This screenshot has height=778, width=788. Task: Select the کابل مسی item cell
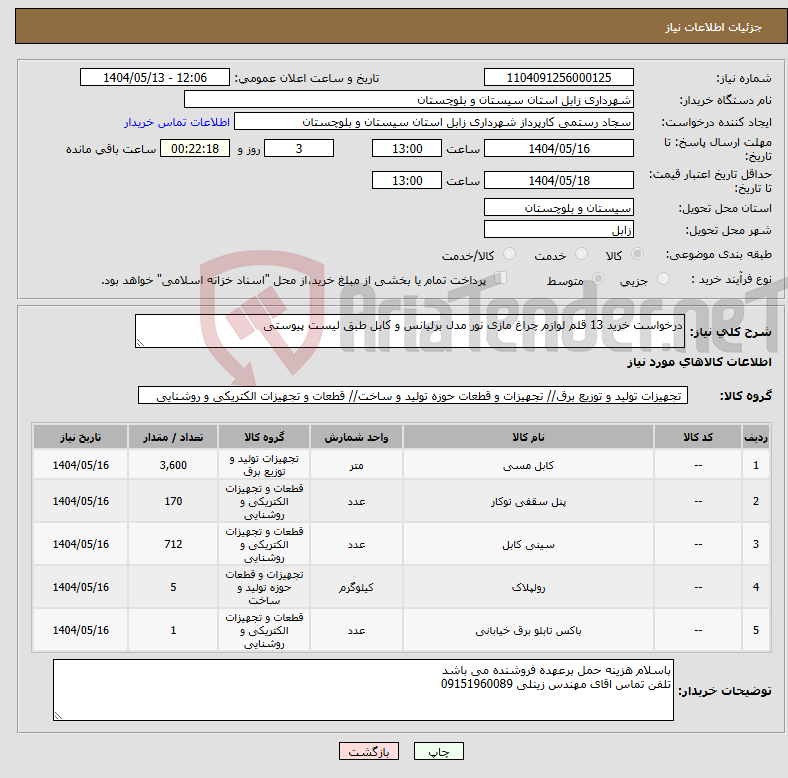pos(528,465)
